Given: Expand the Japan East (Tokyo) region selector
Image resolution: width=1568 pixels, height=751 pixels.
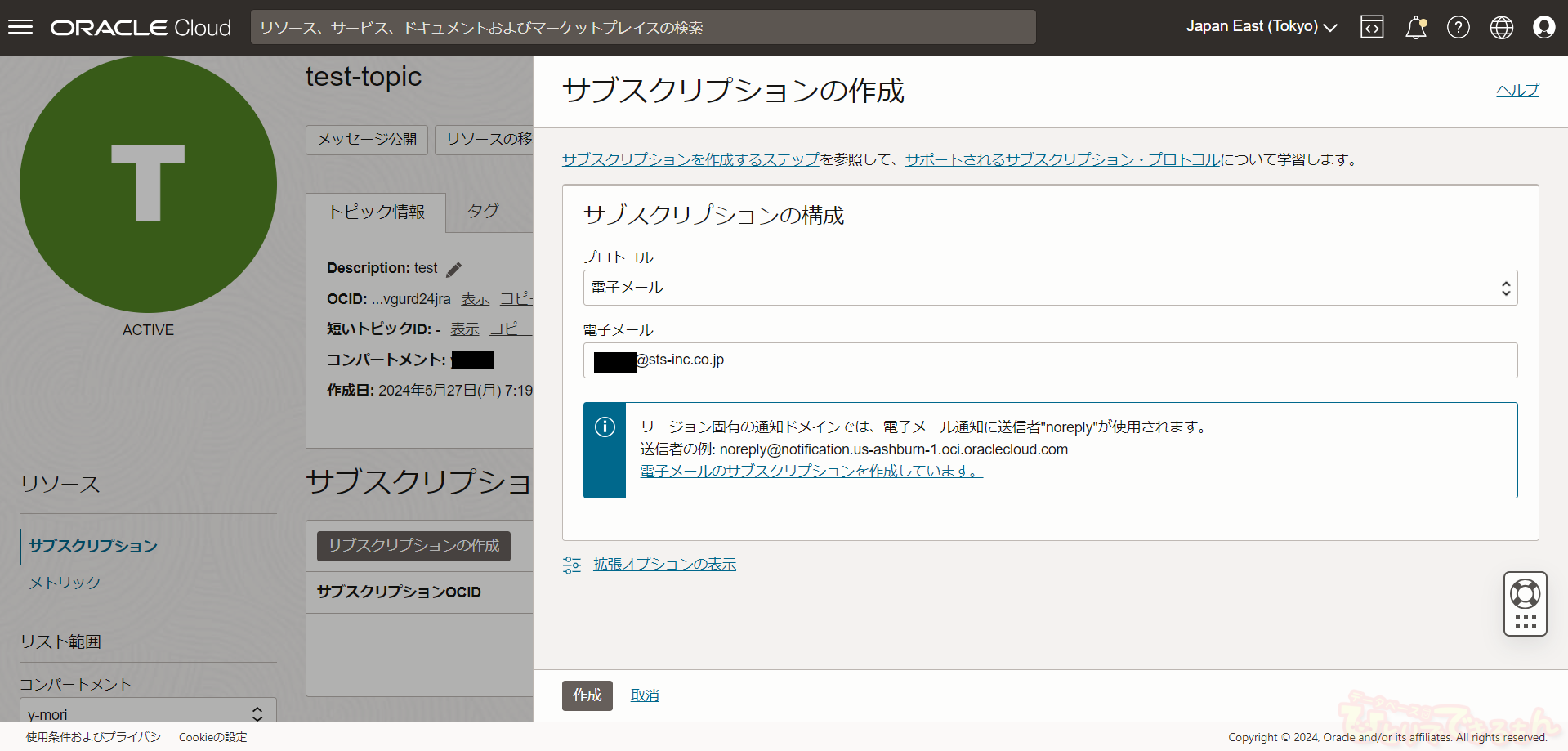Looking at the screenshot, I should [x=1261, y=27].
